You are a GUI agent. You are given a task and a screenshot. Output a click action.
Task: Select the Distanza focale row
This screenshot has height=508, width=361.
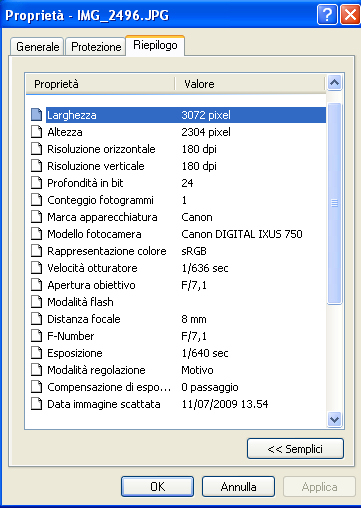coord(178,319)
